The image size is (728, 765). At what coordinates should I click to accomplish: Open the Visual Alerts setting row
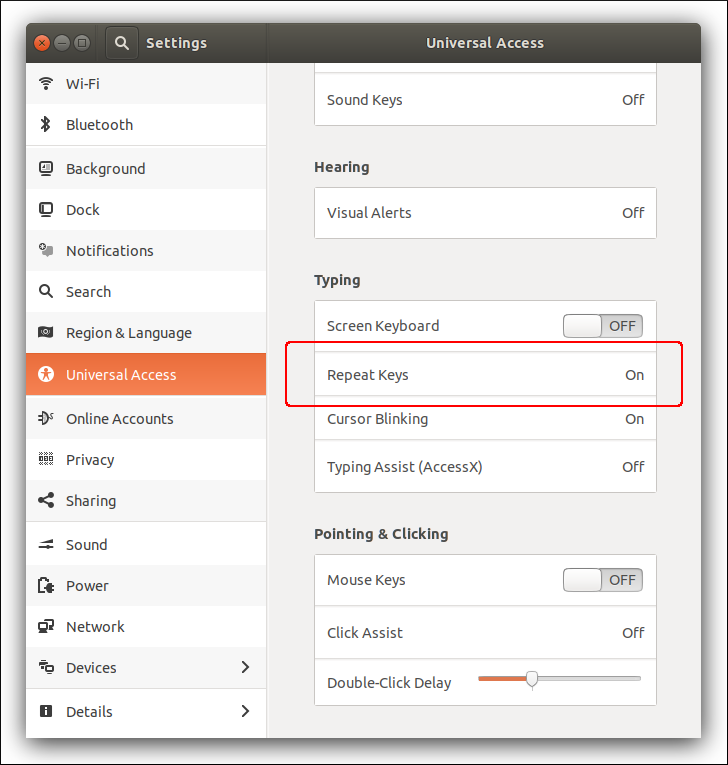coord(485,213)
